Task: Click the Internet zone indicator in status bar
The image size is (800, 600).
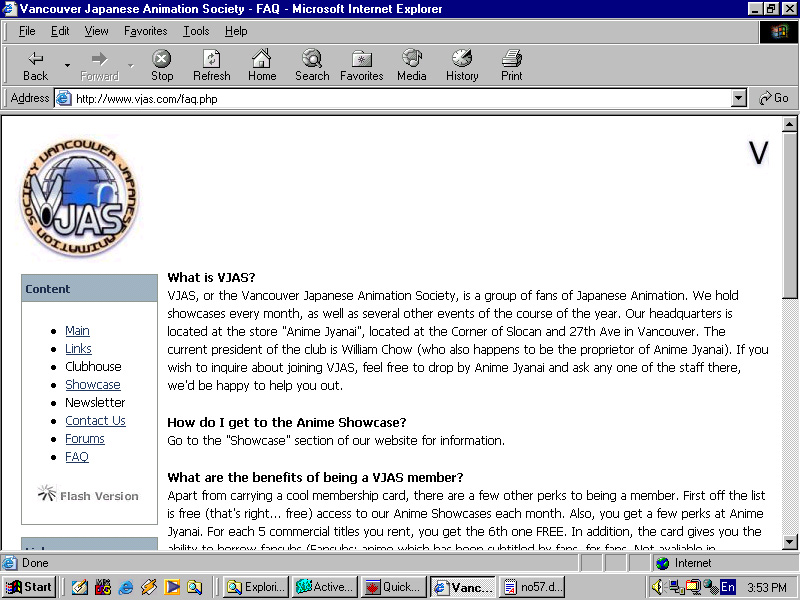Action: (684, 563)
